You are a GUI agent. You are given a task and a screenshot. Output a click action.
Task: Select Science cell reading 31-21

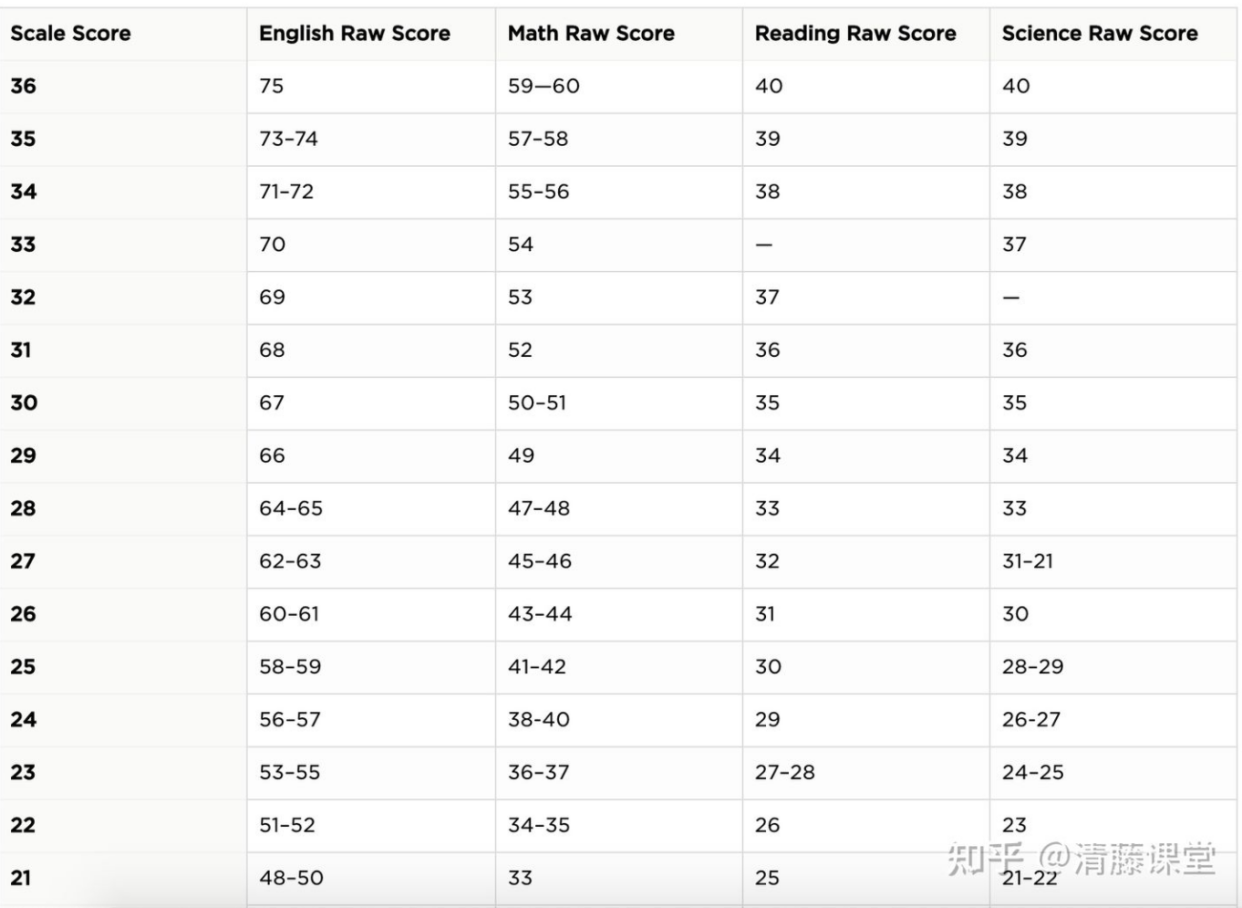tap(1027, 562)
